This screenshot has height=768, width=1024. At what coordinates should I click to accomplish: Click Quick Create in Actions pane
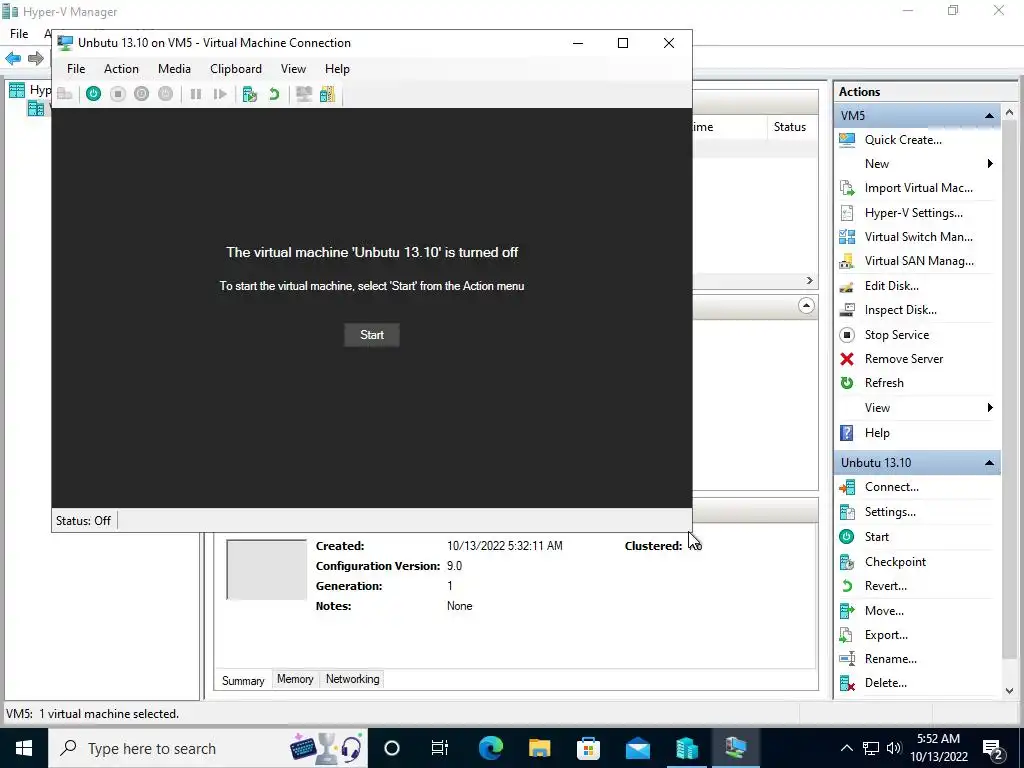(x=903, y=140)
